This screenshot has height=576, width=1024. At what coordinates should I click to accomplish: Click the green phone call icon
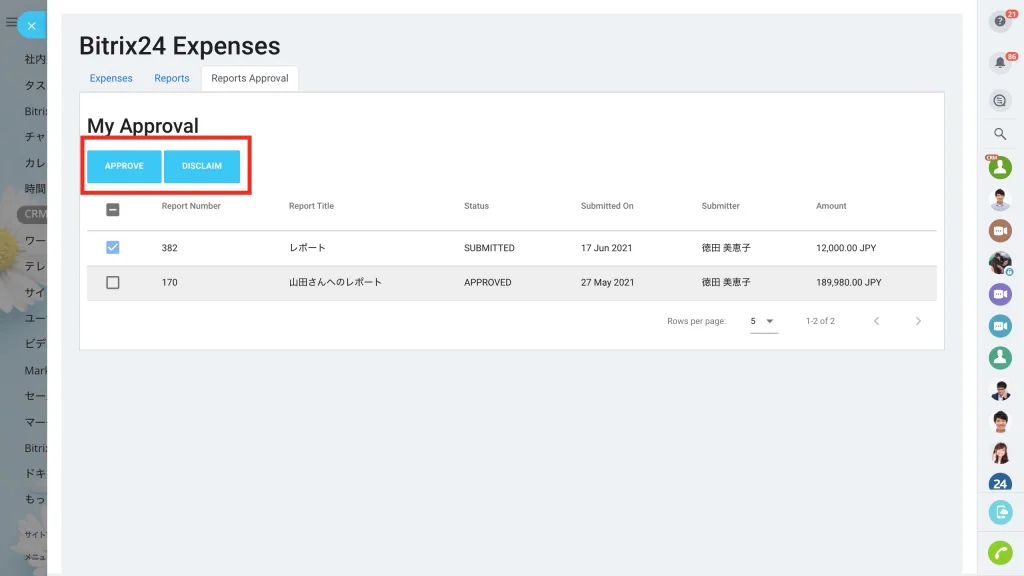pos(1000,552)
